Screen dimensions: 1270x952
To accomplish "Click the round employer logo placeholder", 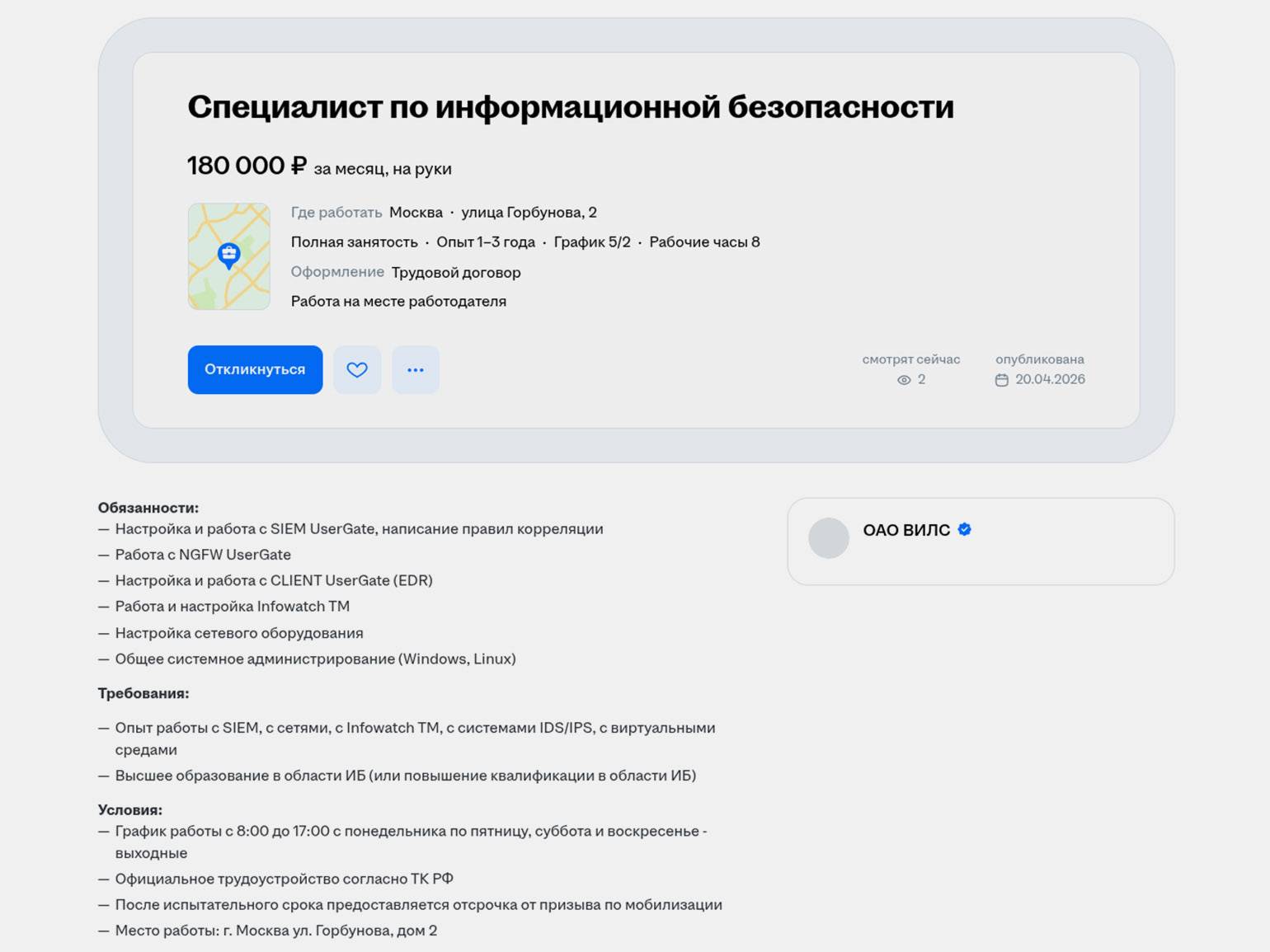I will click(829, 538).
